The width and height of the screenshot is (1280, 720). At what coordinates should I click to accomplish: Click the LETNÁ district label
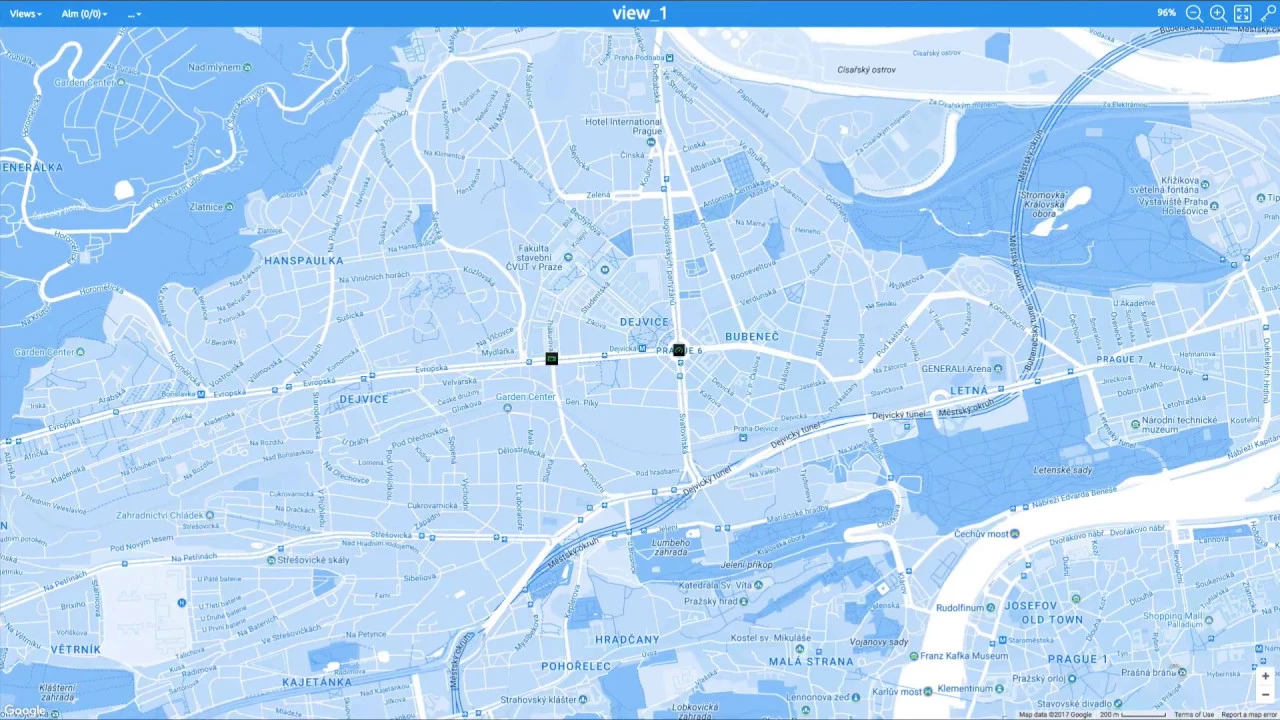[x=968, y=390]
